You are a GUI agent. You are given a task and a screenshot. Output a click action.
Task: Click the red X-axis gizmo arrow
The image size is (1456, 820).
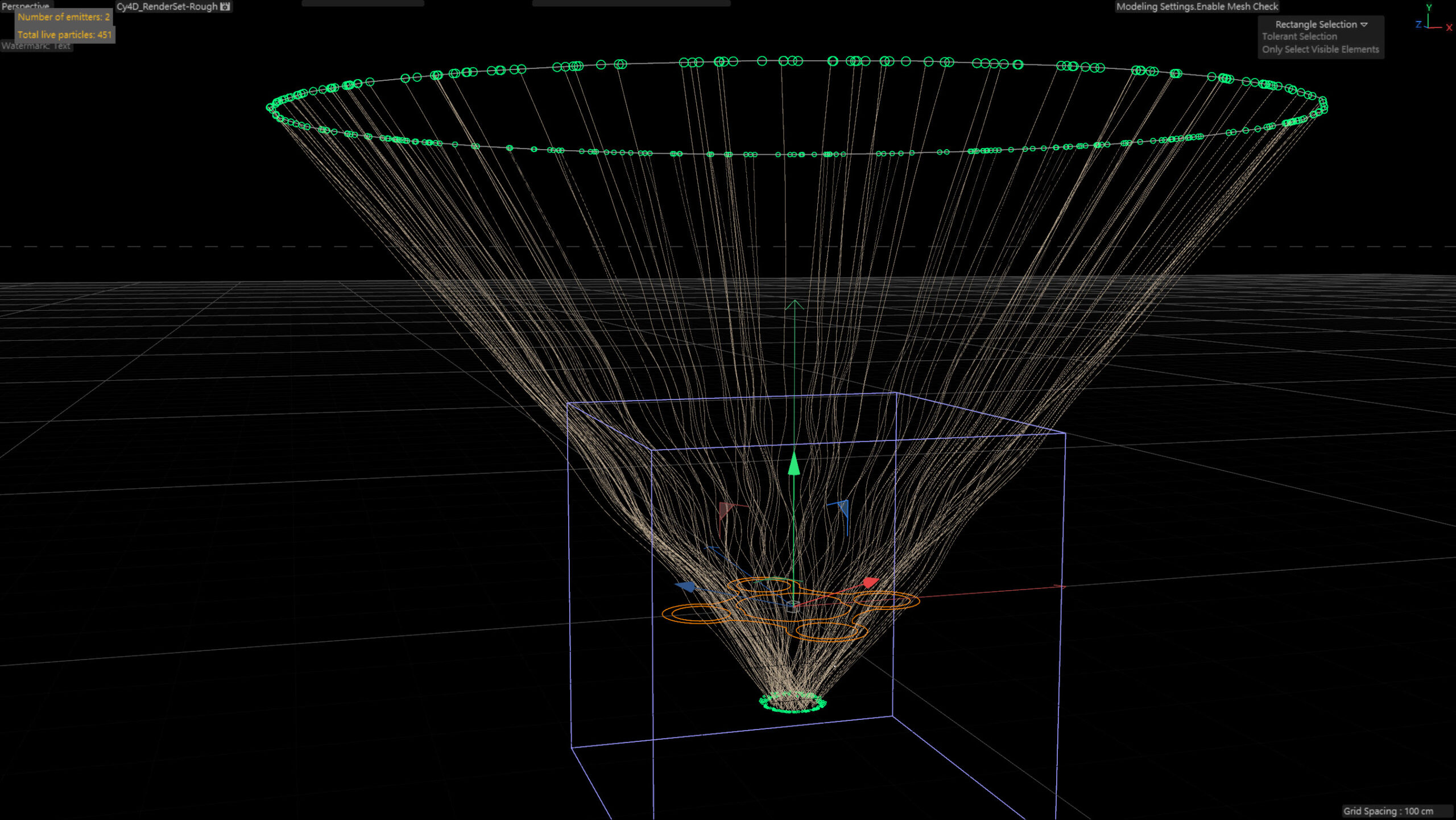pos(870,582)
